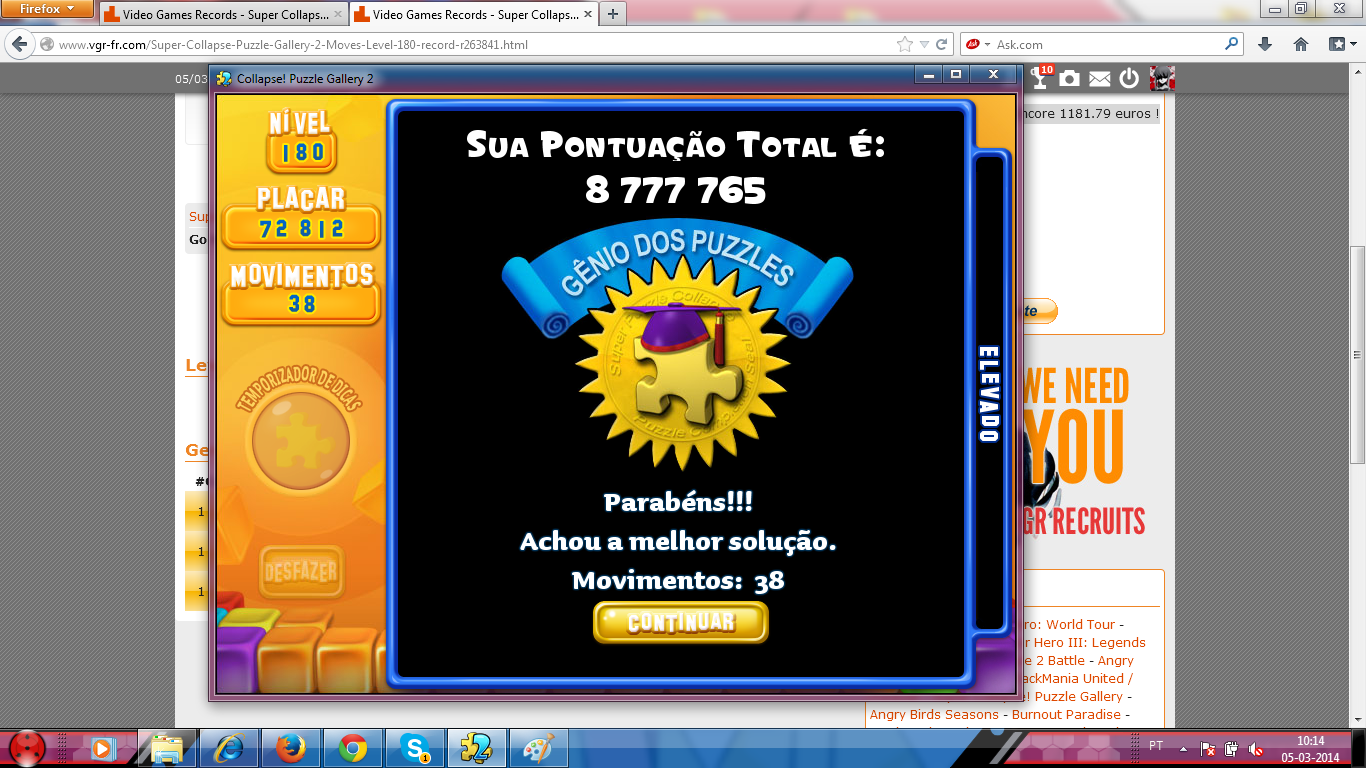Viewport: 1366px width, 768px height.
Task: Go to Firefox home page icon
Action: coord(1301,44)
